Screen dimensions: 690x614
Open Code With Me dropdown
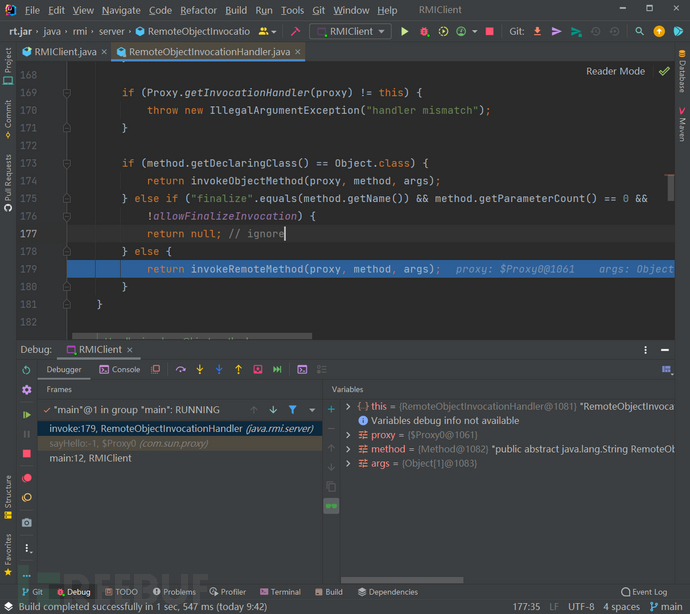[x=267, y=31]
